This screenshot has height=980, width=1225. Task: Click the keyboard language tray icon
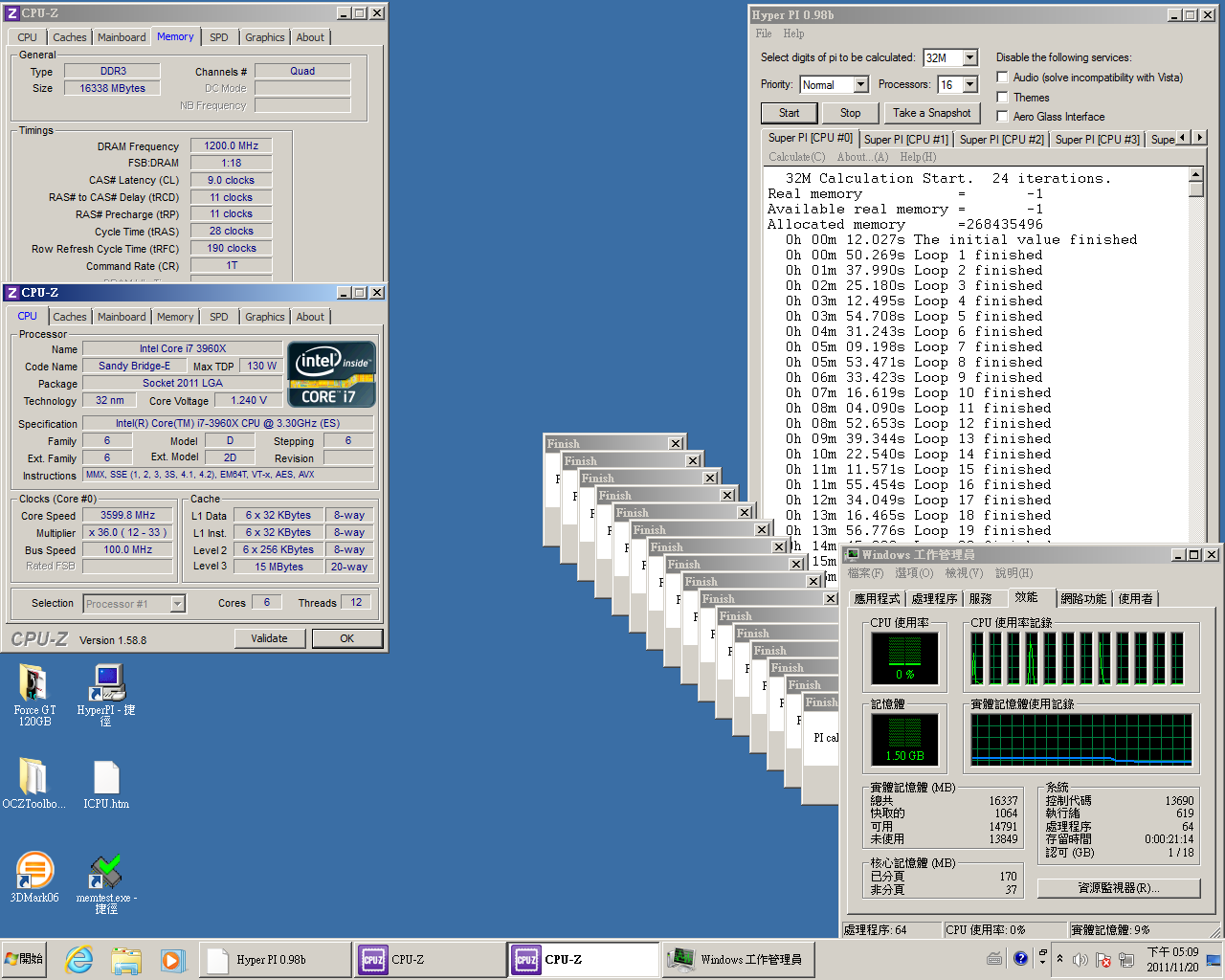pos(995,958)
